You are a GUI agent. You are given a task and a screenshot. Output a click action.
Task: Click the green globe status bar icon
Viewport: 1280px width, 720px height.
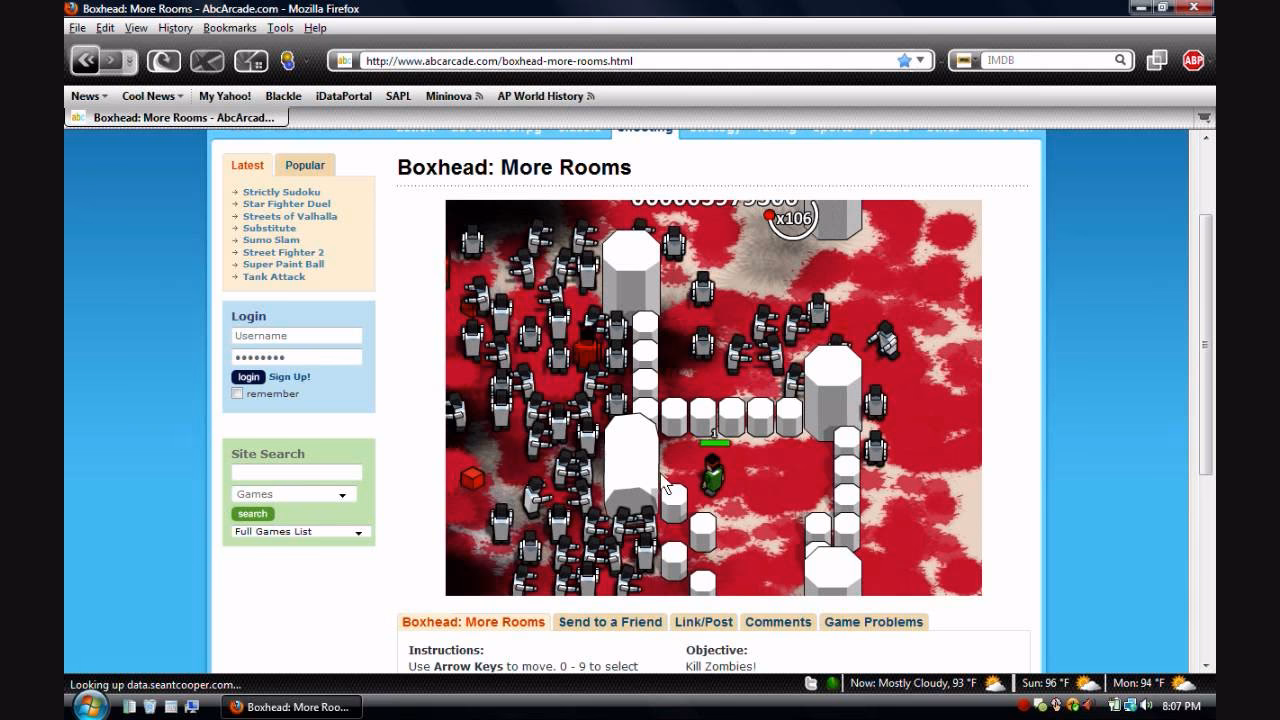(x=832, y=683)
